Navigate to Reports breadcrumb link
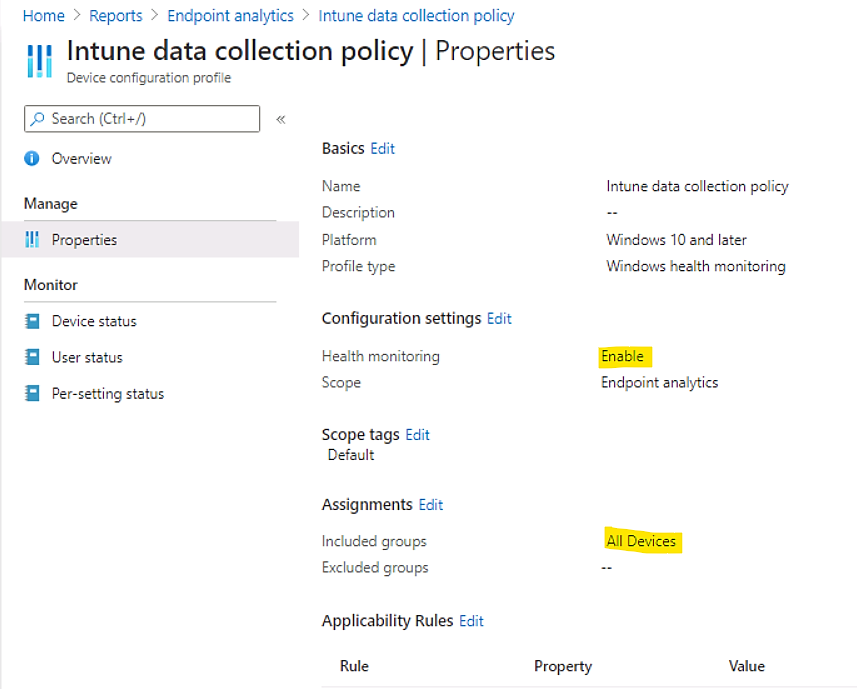 click(116, 16)
